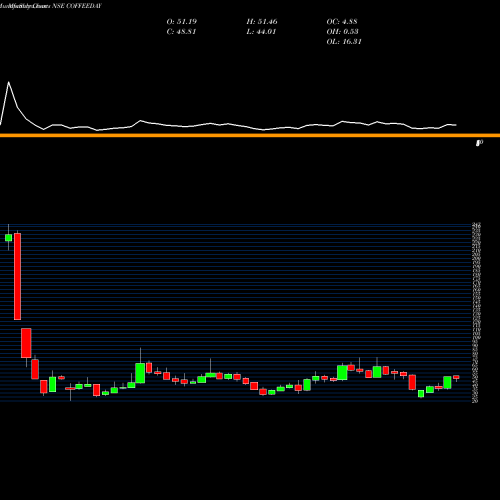Click the OC: 4.88 reading
Screen dimensions: 500x500
[342, 22]
